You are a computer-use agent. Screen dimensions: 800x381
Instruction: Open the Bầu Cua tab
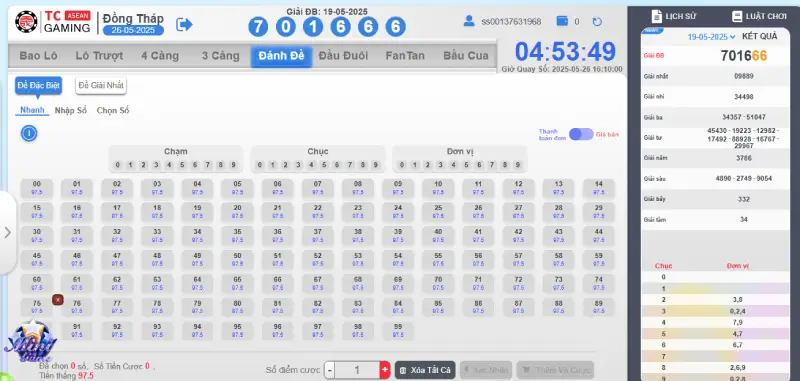(465, 56)
